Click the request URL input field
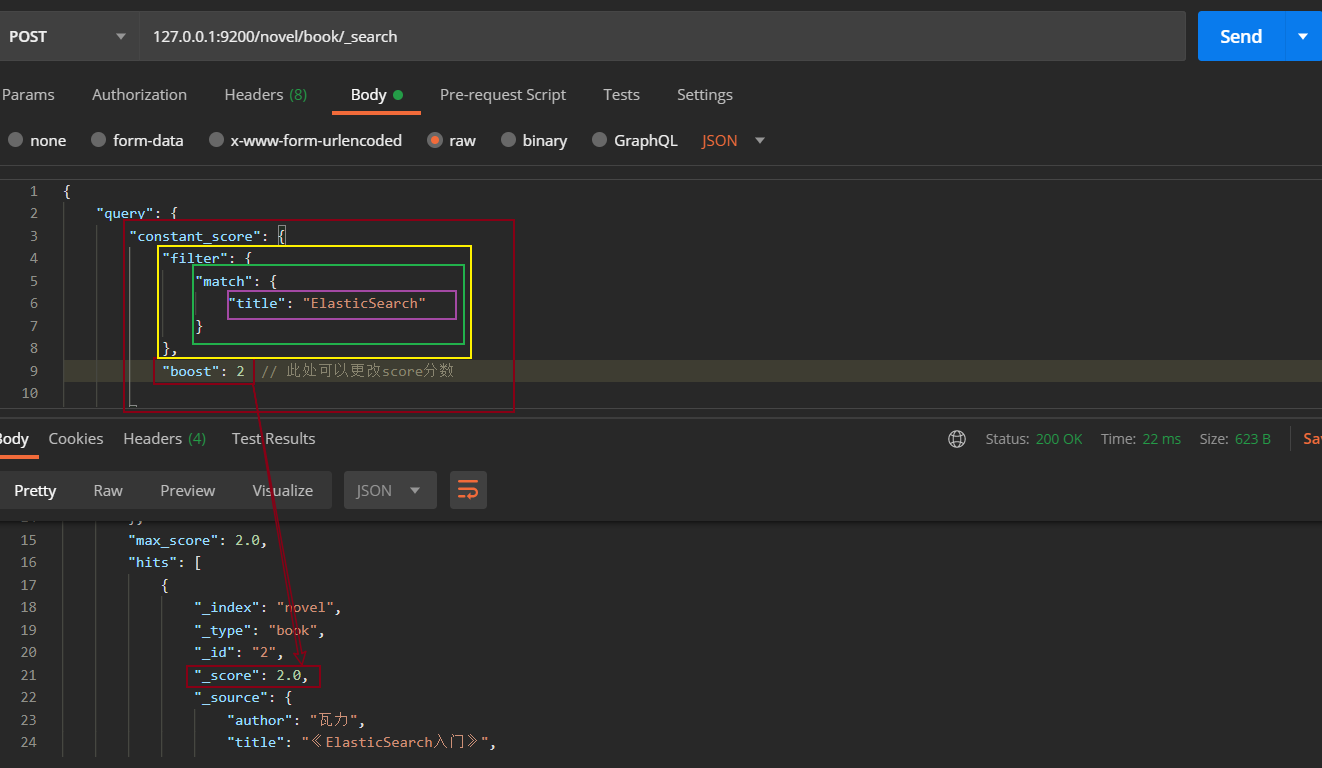 click(x=662, y=36)
